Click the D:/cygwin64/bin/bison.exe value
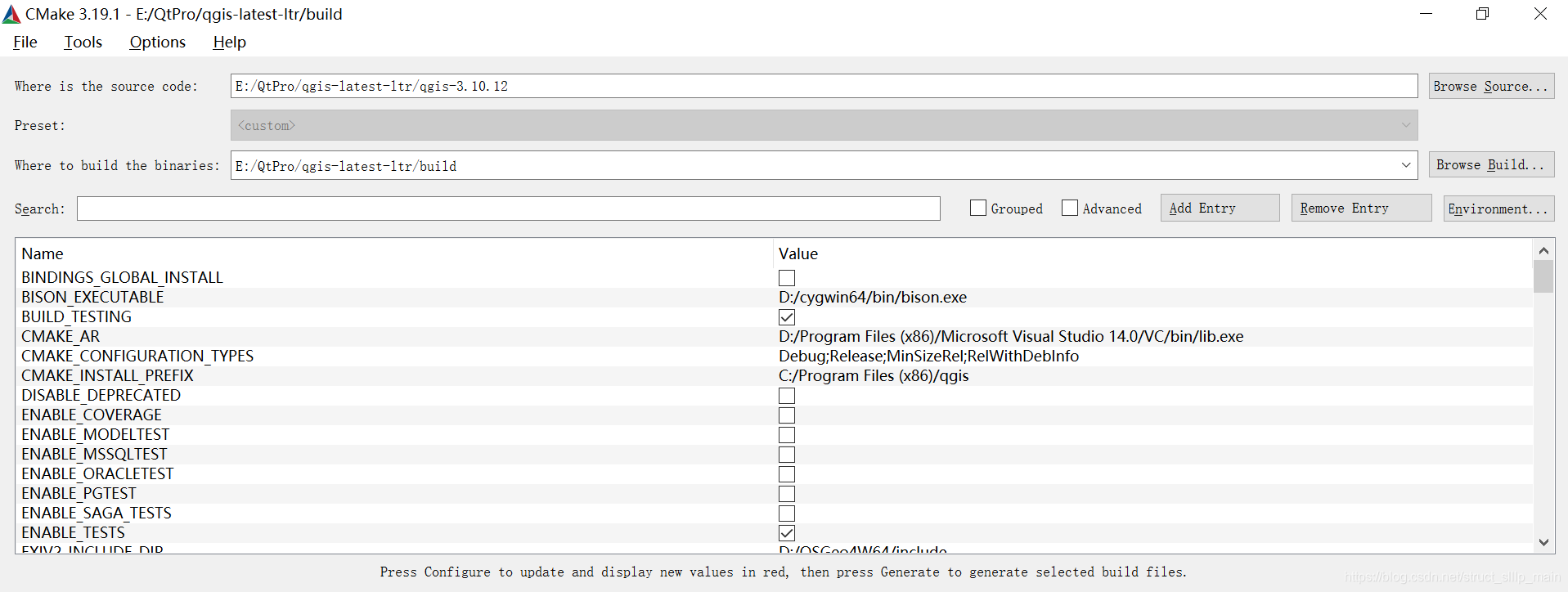This screenshot has height=592, width=1568. pos(873,297)
